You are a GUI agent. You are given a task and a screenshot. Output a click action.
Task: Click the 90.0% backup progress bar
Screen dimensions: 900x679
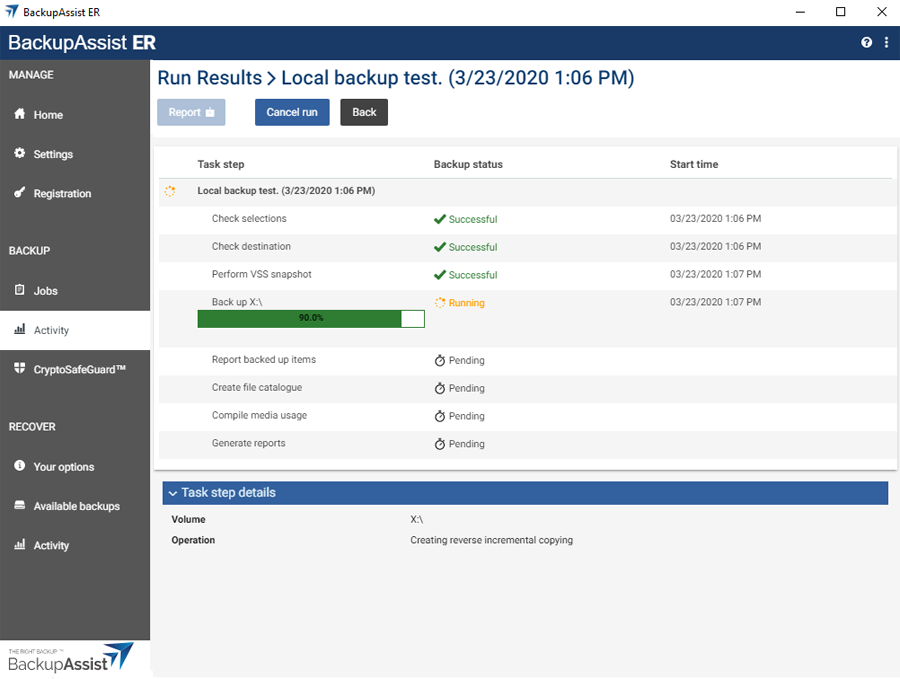pos(311,319)
